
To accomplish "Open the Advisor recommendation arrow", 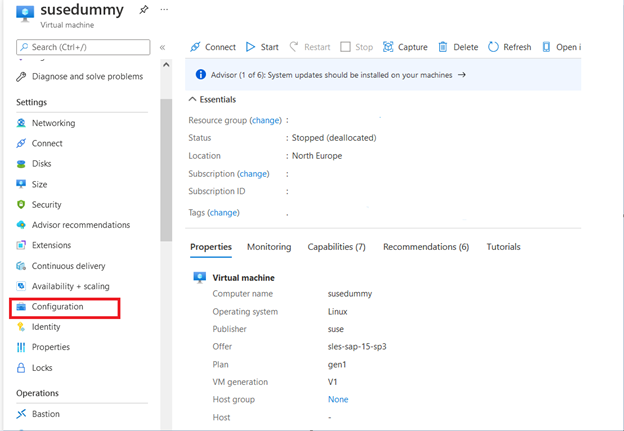I will 462,75.
